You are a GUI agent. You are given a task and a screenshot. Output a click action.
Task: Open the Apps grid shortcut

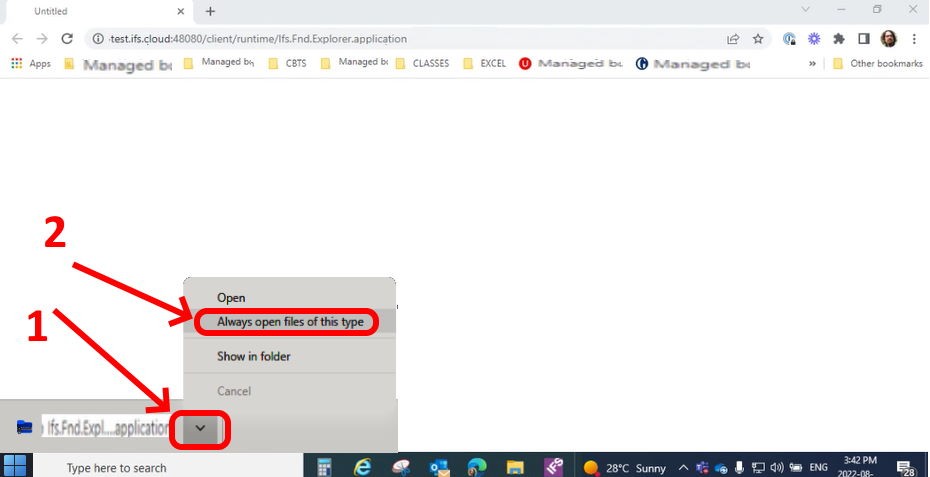point(30,63)
